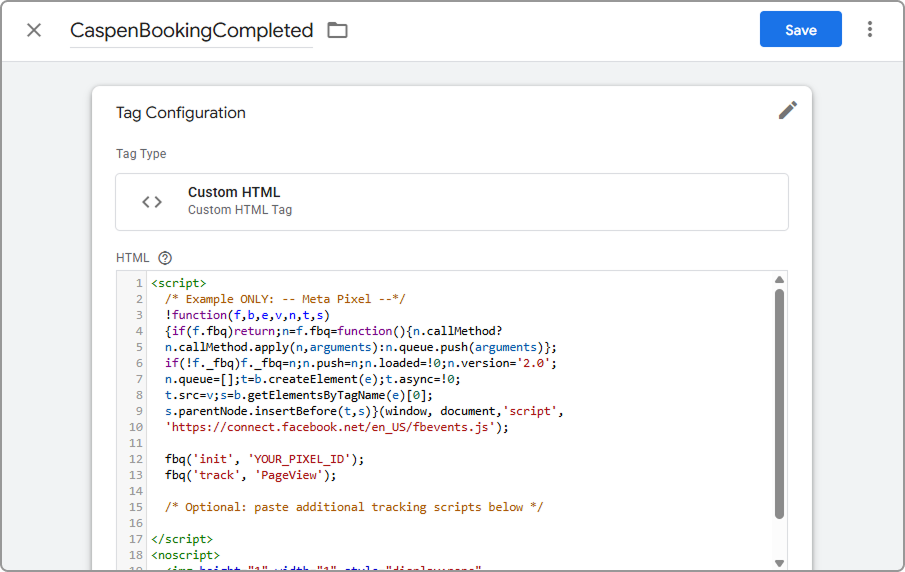905x572 pixels.
Task: Open the help icon next to HTML label
Action: click(166, 258)
